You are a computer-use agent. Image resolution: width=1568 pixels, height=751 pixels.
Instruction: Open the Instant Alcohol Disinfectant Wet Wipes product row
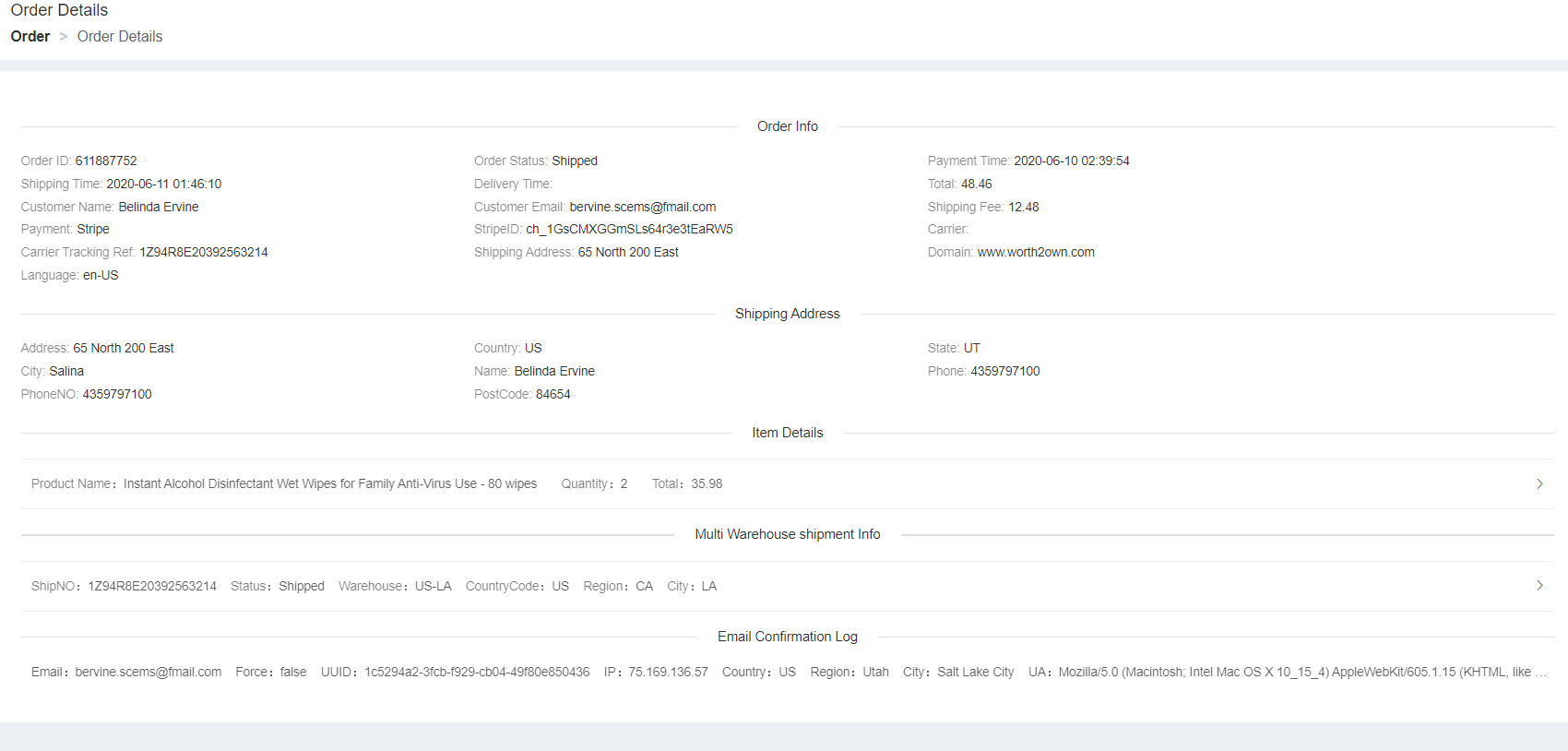[x=330, y=483]
